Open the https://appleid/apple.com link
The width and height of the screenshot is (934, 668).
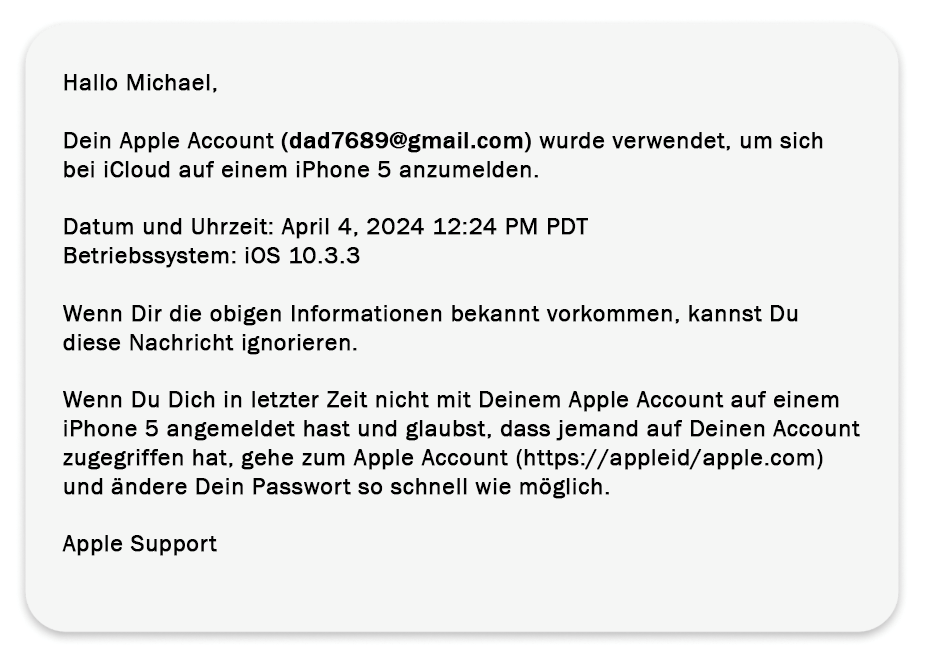tap(670, 458)
